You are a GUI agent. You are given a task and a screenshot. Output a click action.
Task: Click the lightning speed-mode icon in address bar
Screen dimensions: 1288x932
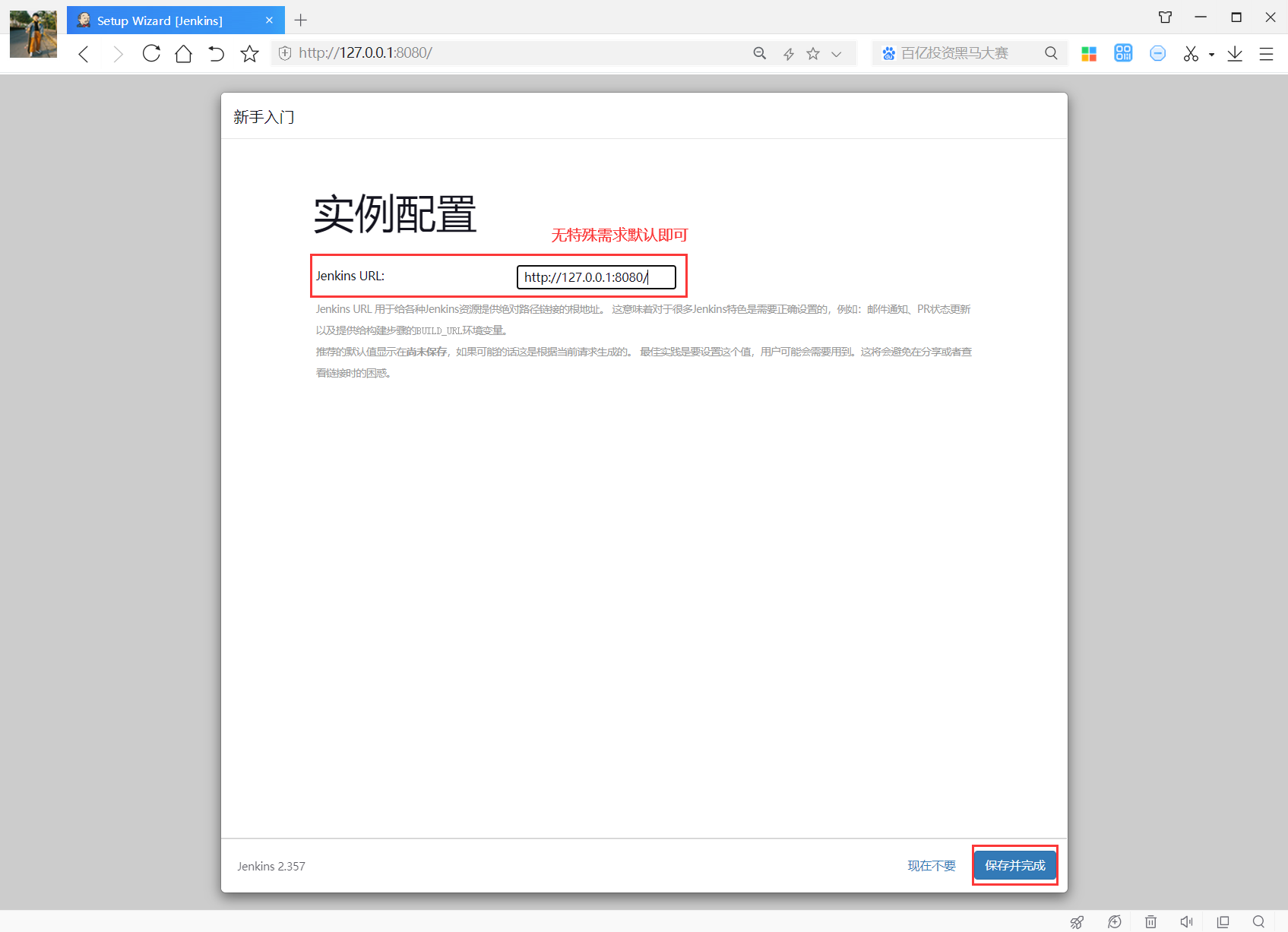click(789, 53)
